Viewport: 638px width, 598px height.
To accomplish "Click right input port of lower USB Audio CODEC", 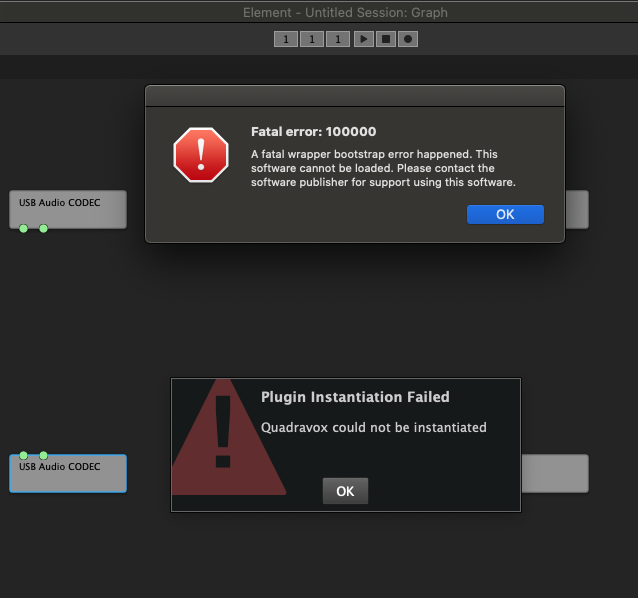I will click(44, 455).
